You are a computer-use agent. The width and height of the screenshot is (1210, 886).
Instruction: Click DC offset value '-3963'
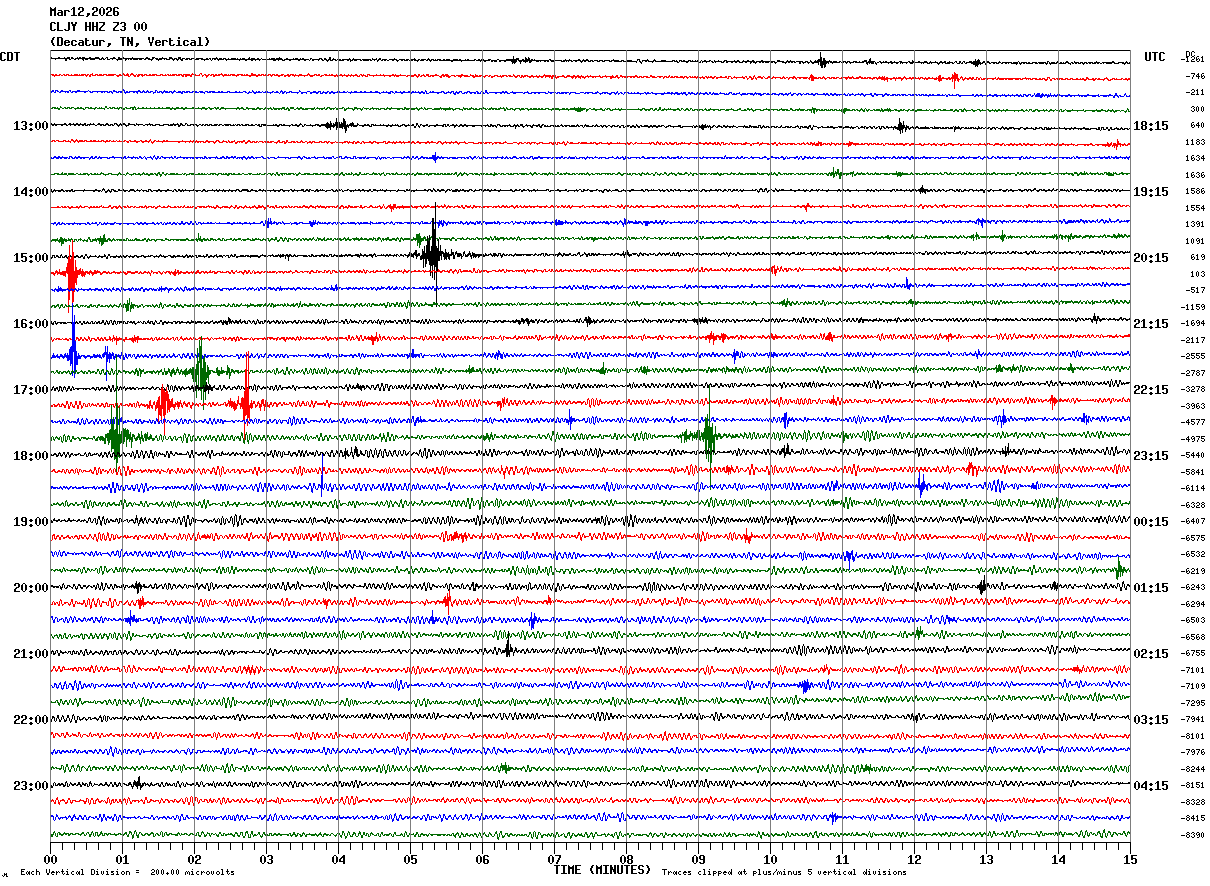[x=1194, y=406]
